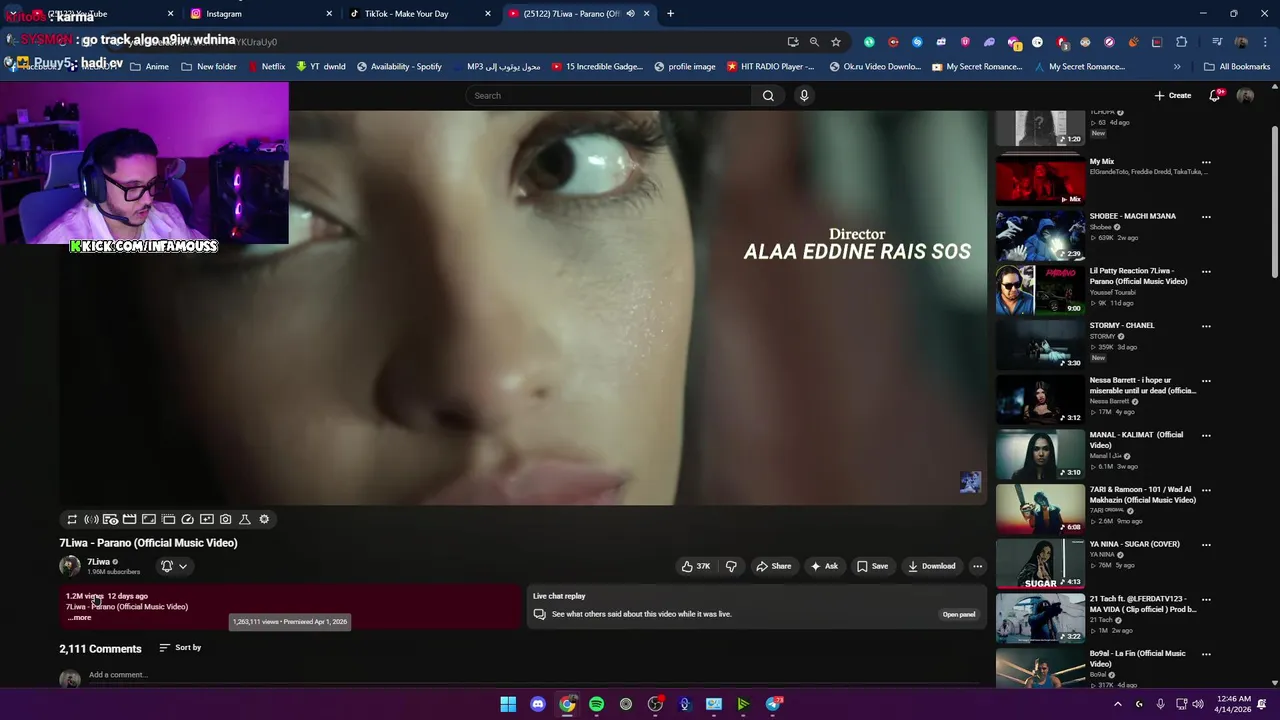Open Spotify from the taskbar
This screenshot has height=720, width=1280.
596,704
